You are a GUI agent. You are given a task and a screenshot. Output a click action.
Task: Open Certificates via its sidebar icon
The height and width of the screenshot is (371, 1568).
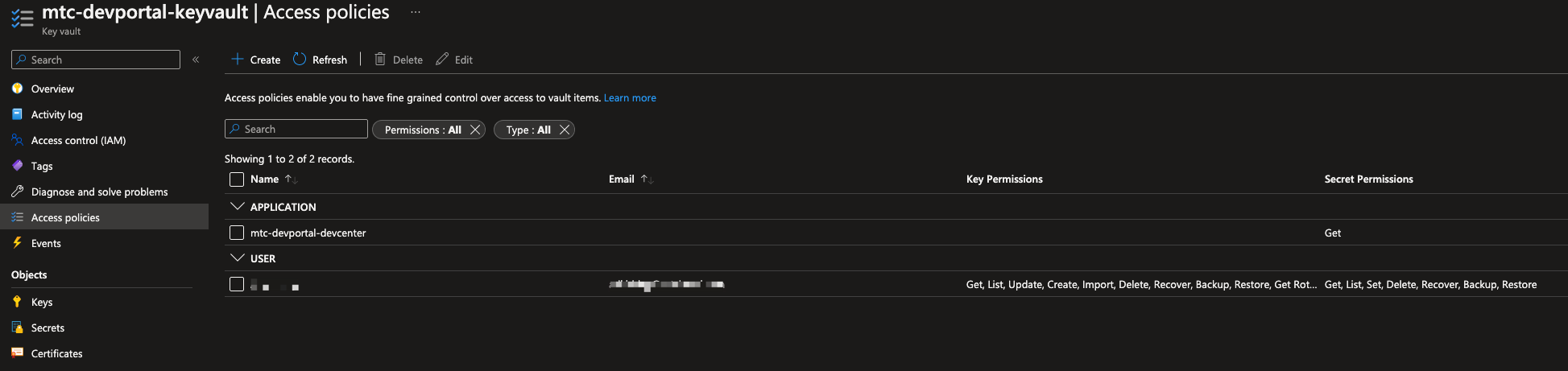point(17,353)
